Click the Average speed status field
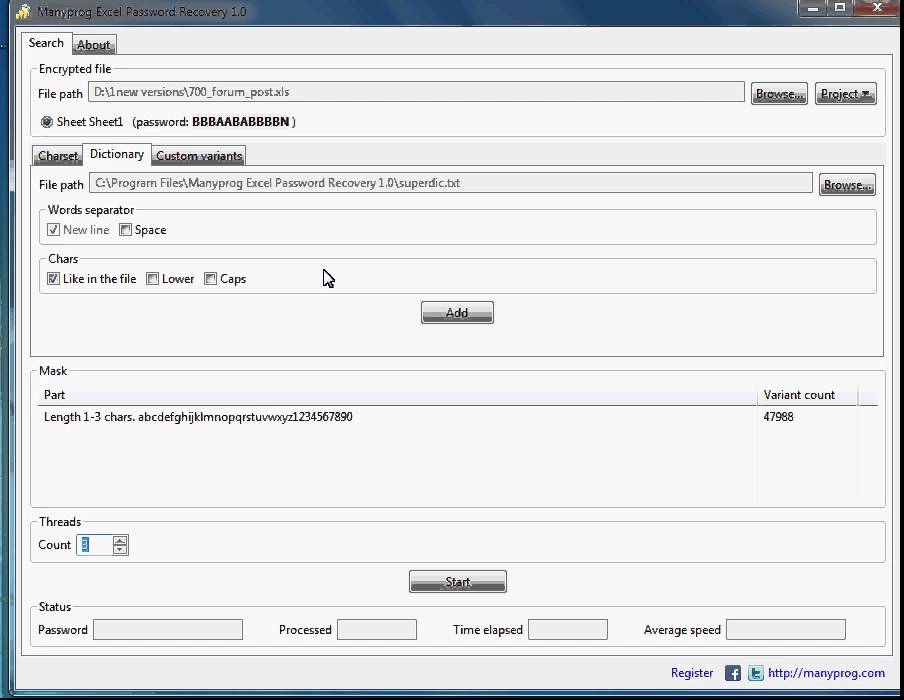This screenshot has width=904, height=700. point(786,630)
